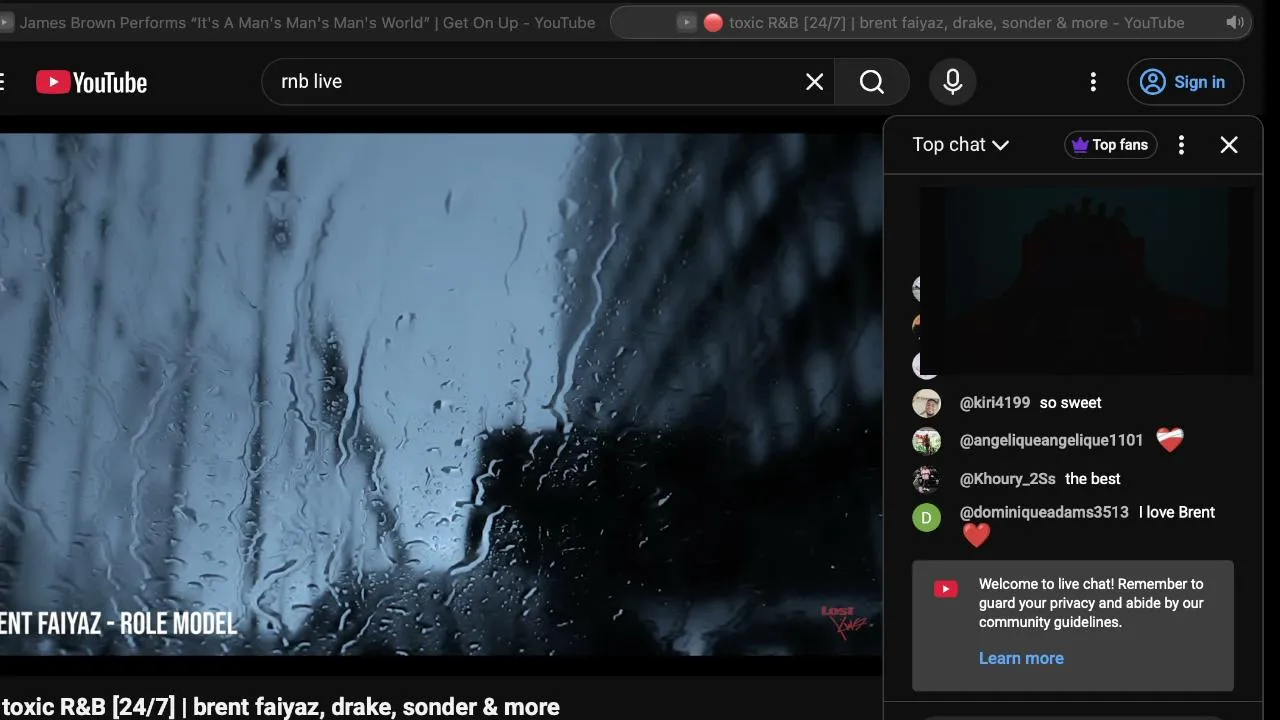
Task: Click avatar of @Khoury_2Ss
Action: coord(927,479)
